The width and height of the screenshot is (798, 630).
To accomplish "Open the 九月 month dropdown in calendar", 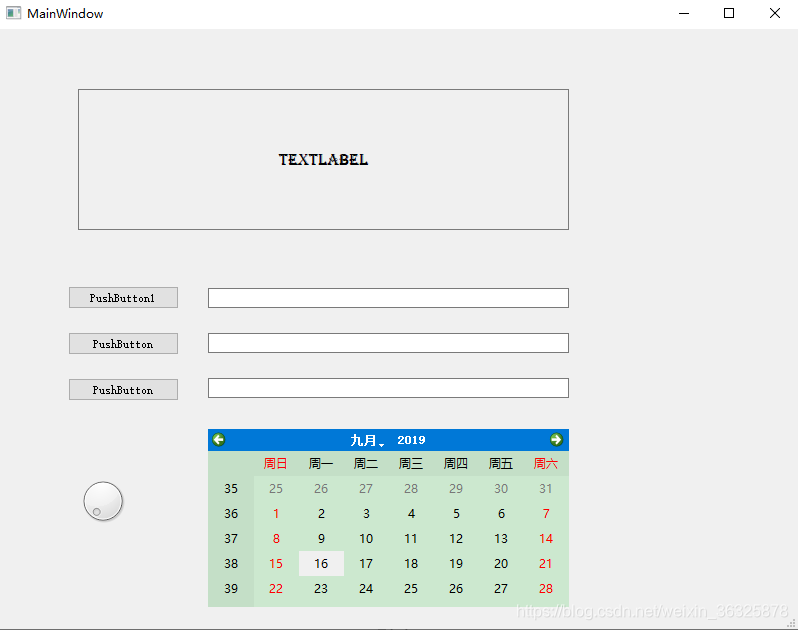I will [x=367, y=440].
